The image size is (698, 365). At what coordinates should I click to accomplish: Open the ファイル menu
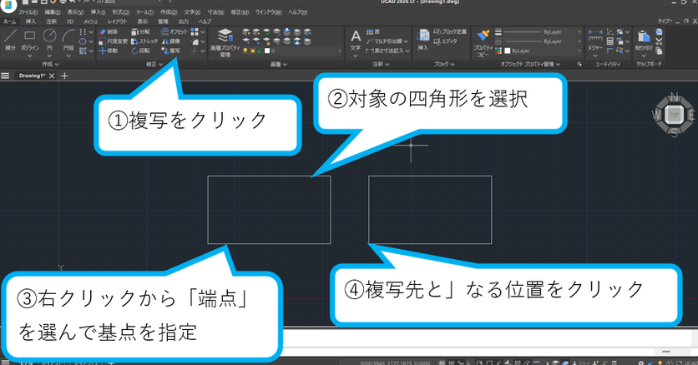tap(28, 12)
